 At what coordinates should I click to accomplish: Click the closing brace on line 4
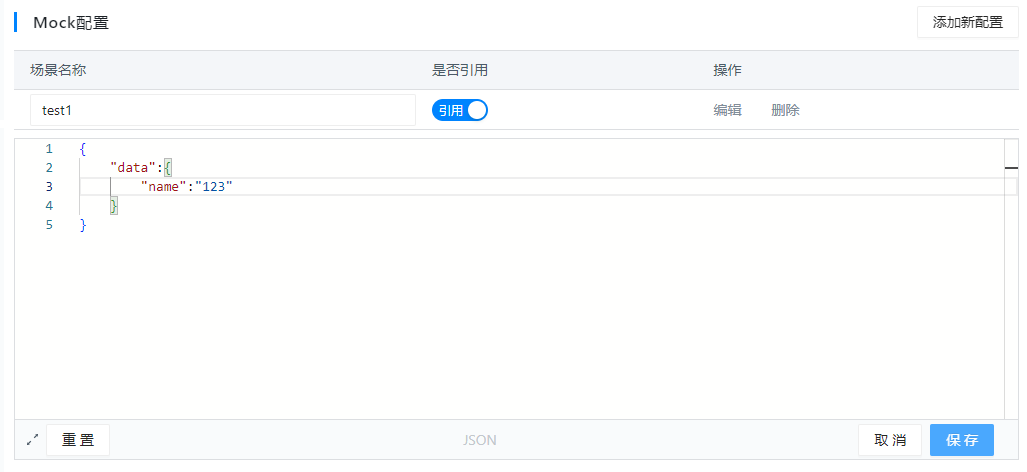pos(114,206)
